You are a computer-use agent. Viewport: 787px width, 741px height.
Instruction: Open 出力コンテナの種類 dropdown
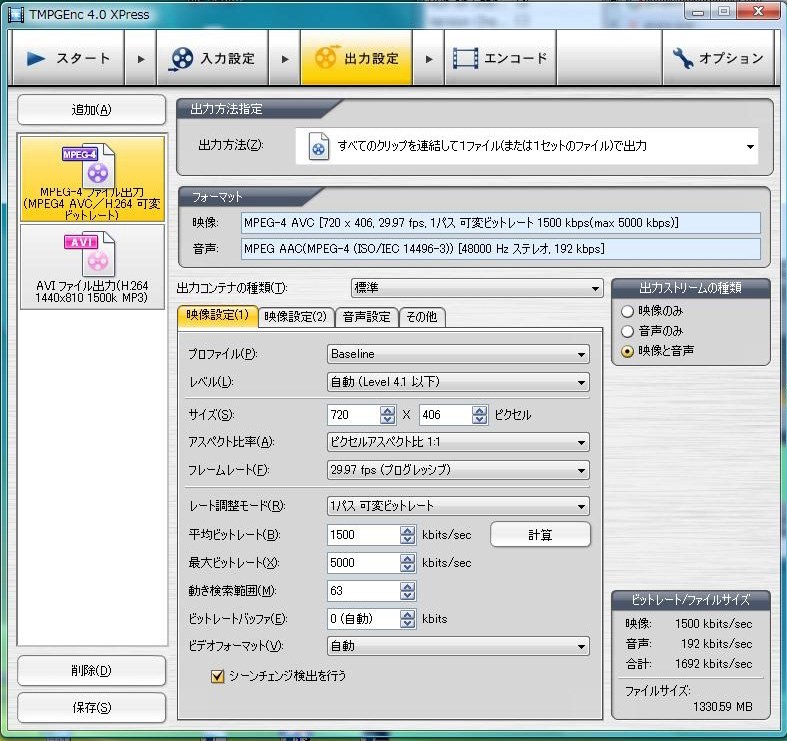[477, 288]
